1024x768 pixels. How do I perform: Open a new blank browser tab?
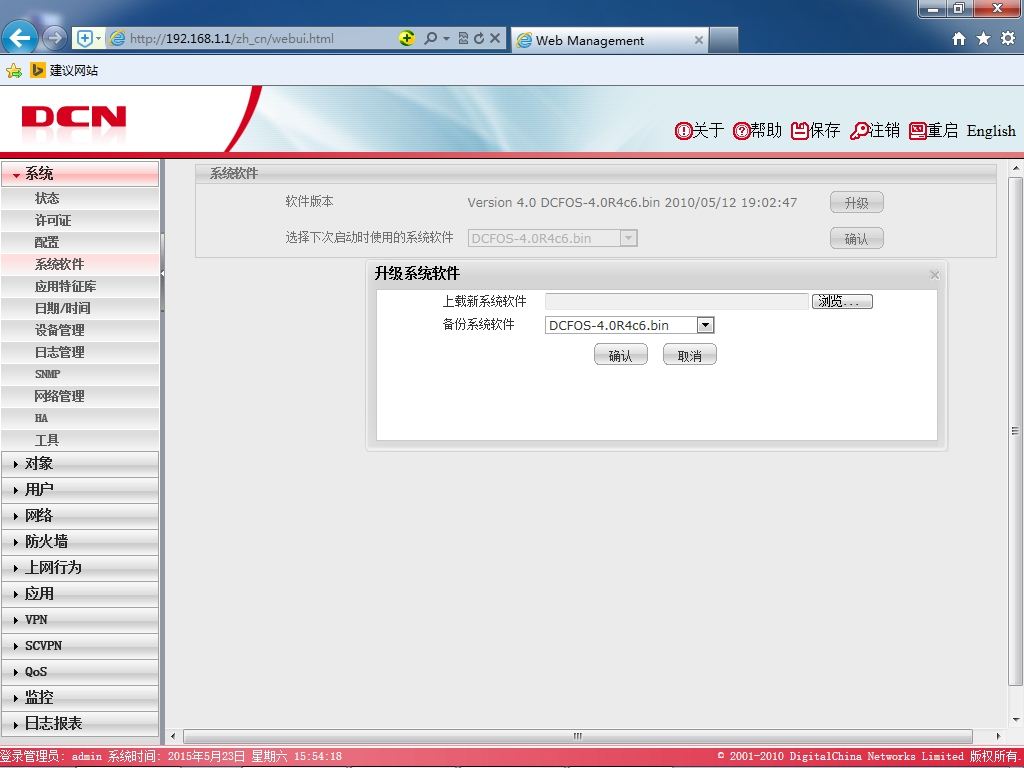[x=724, y=40]
